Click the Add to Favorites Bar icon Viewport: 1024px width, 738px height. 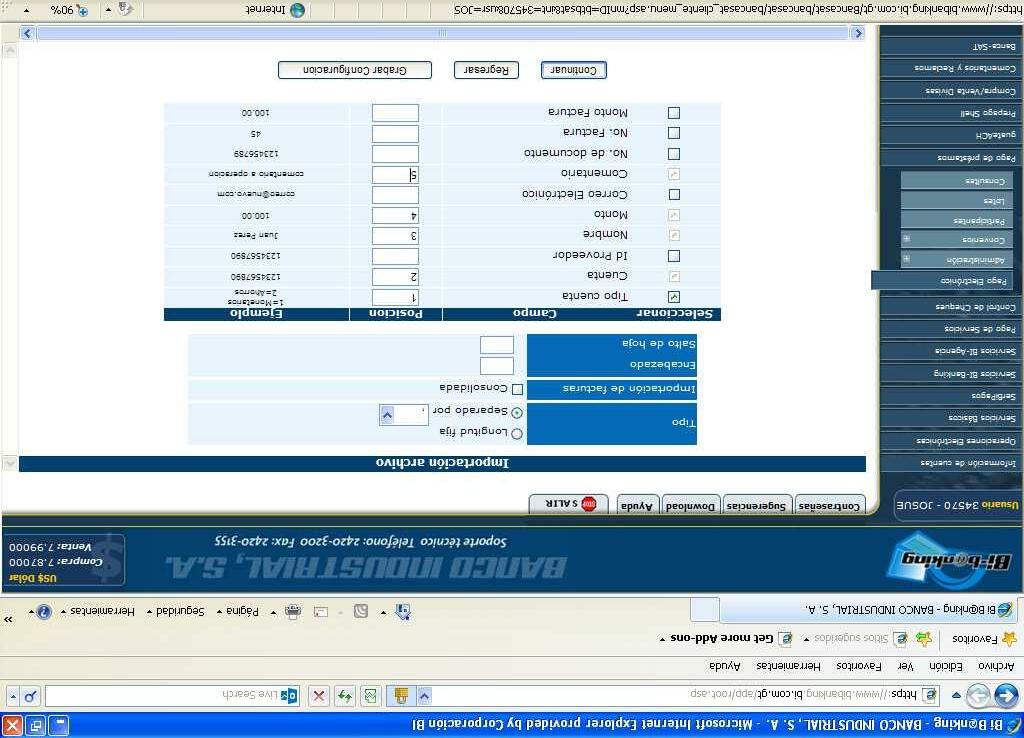[x=924, y=639]
